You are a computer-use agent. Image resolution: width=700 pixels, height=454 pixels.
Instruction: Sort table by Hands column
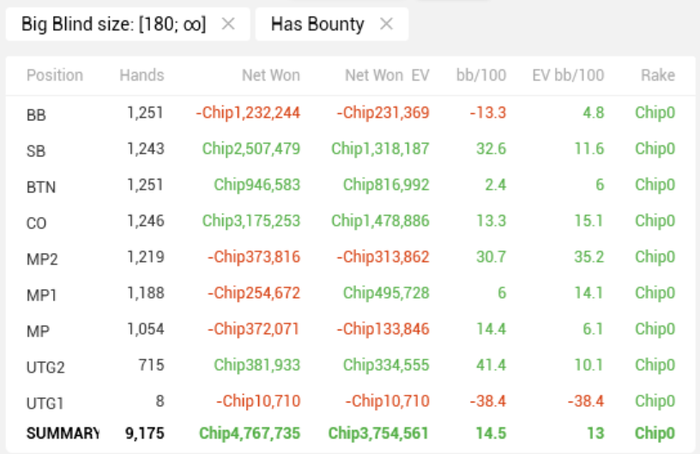(x=141, y=75)
